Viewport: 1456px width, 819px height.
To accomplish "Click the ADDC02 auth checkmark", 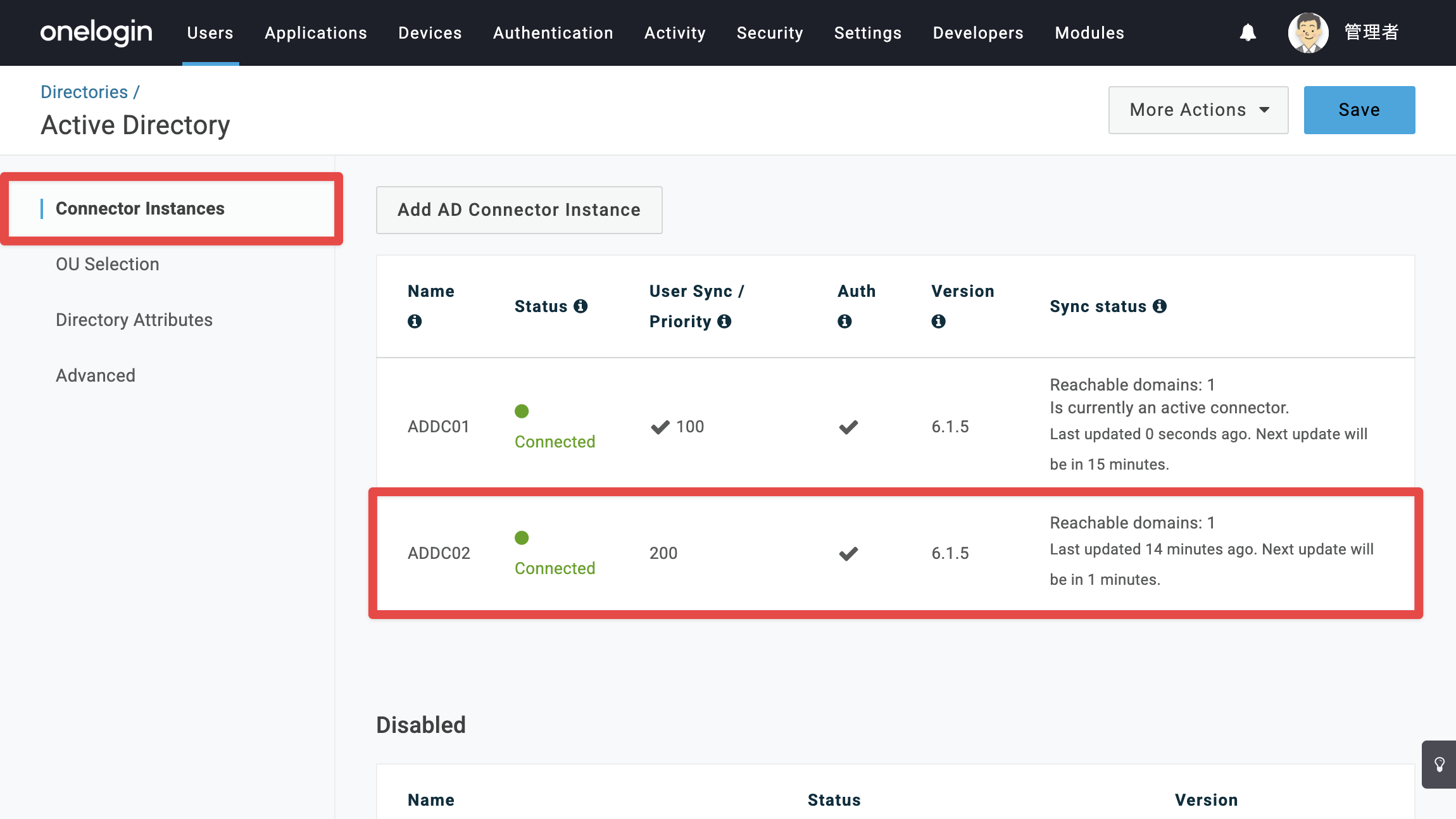I will 848,554.
